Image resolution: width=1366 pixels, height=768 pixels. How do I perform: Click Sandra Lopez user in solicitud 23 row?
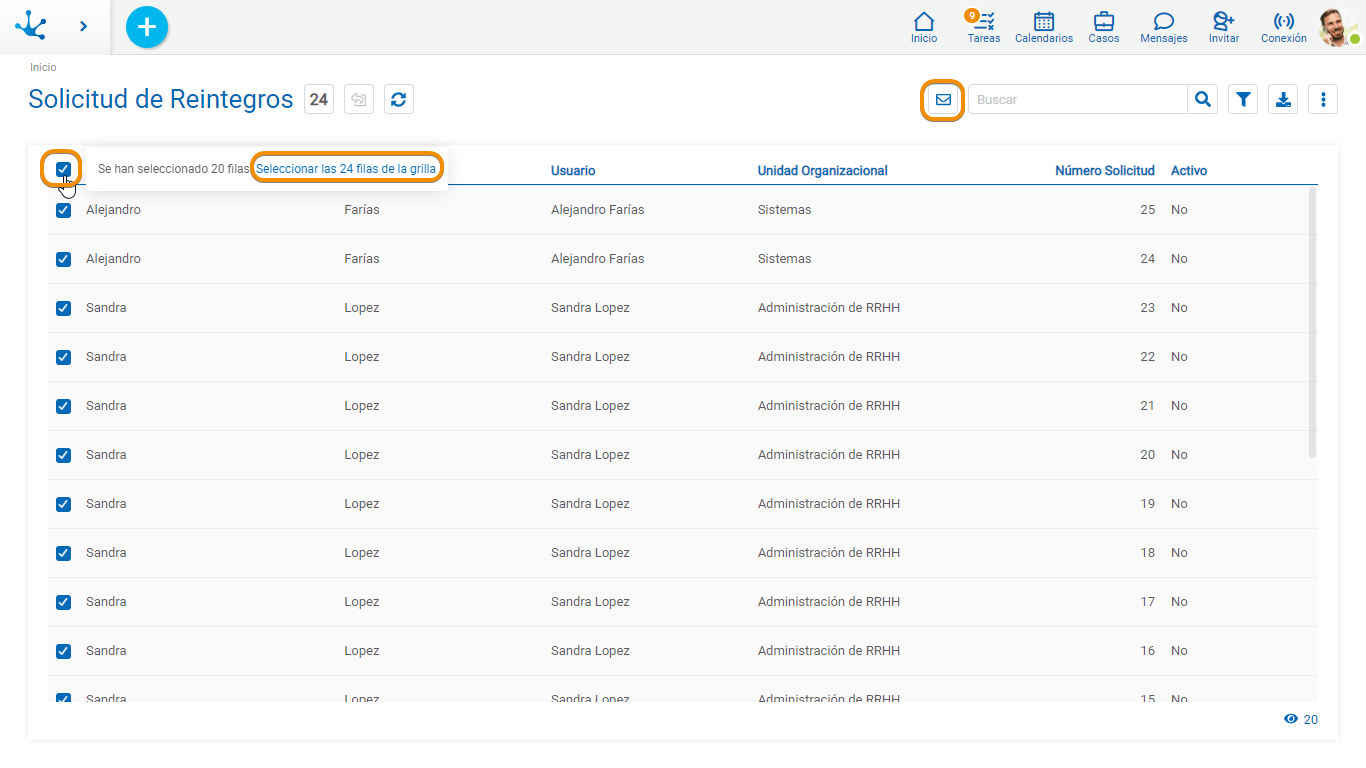(x=590, y=308)
